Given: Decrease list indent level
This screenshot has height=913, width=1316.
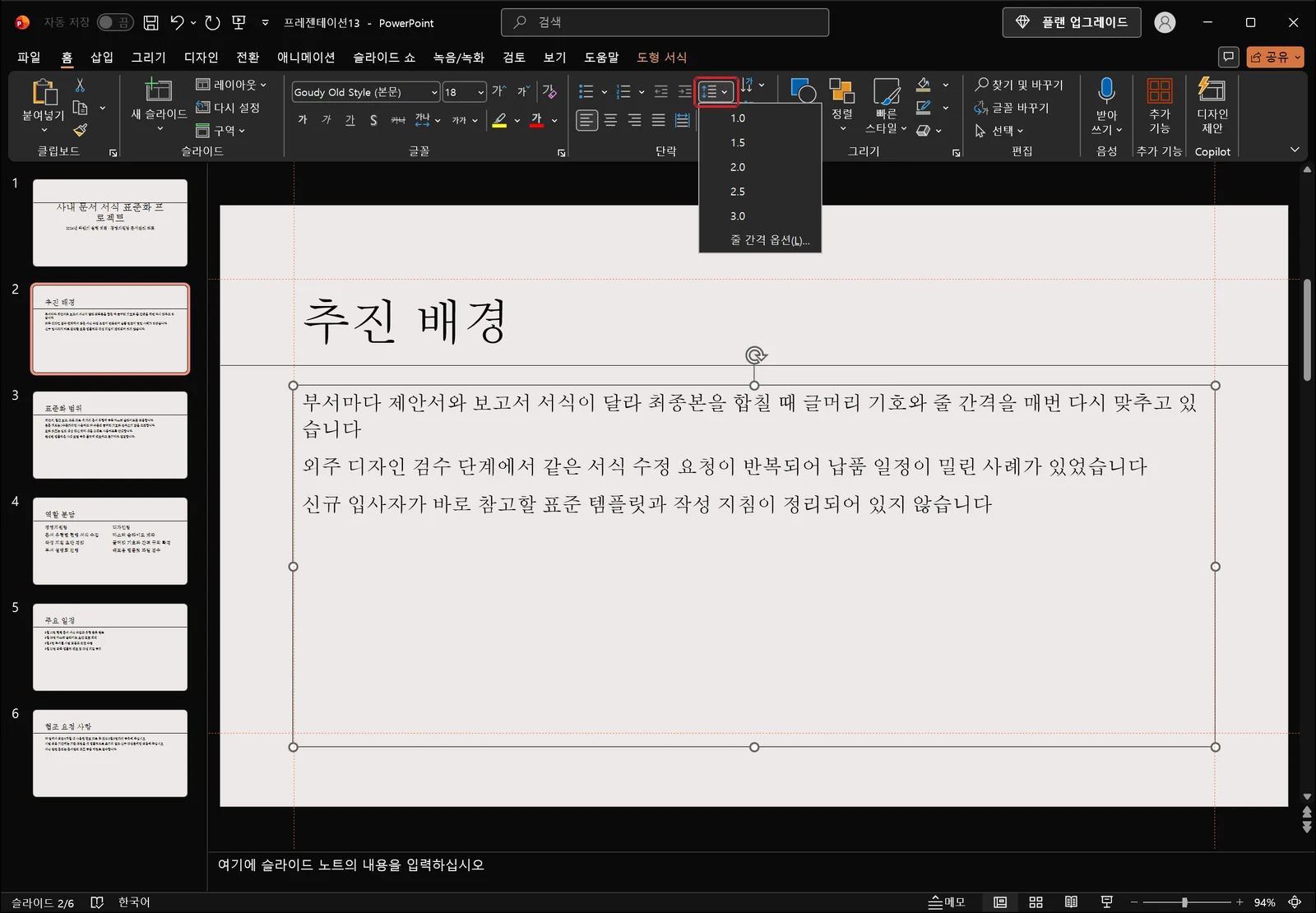Looking at the screenshot, I should 661,91.
